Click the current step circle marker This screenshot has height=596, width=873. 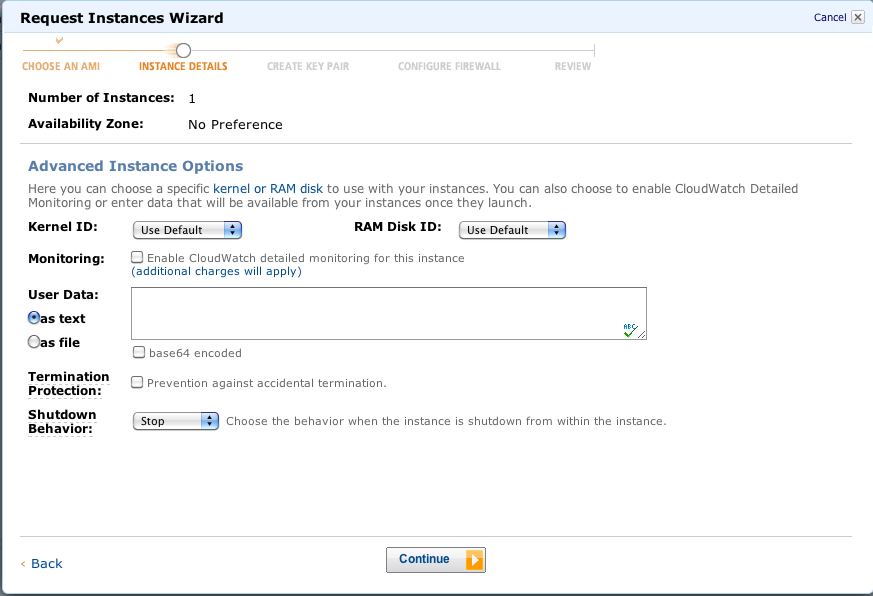(183, 50)
